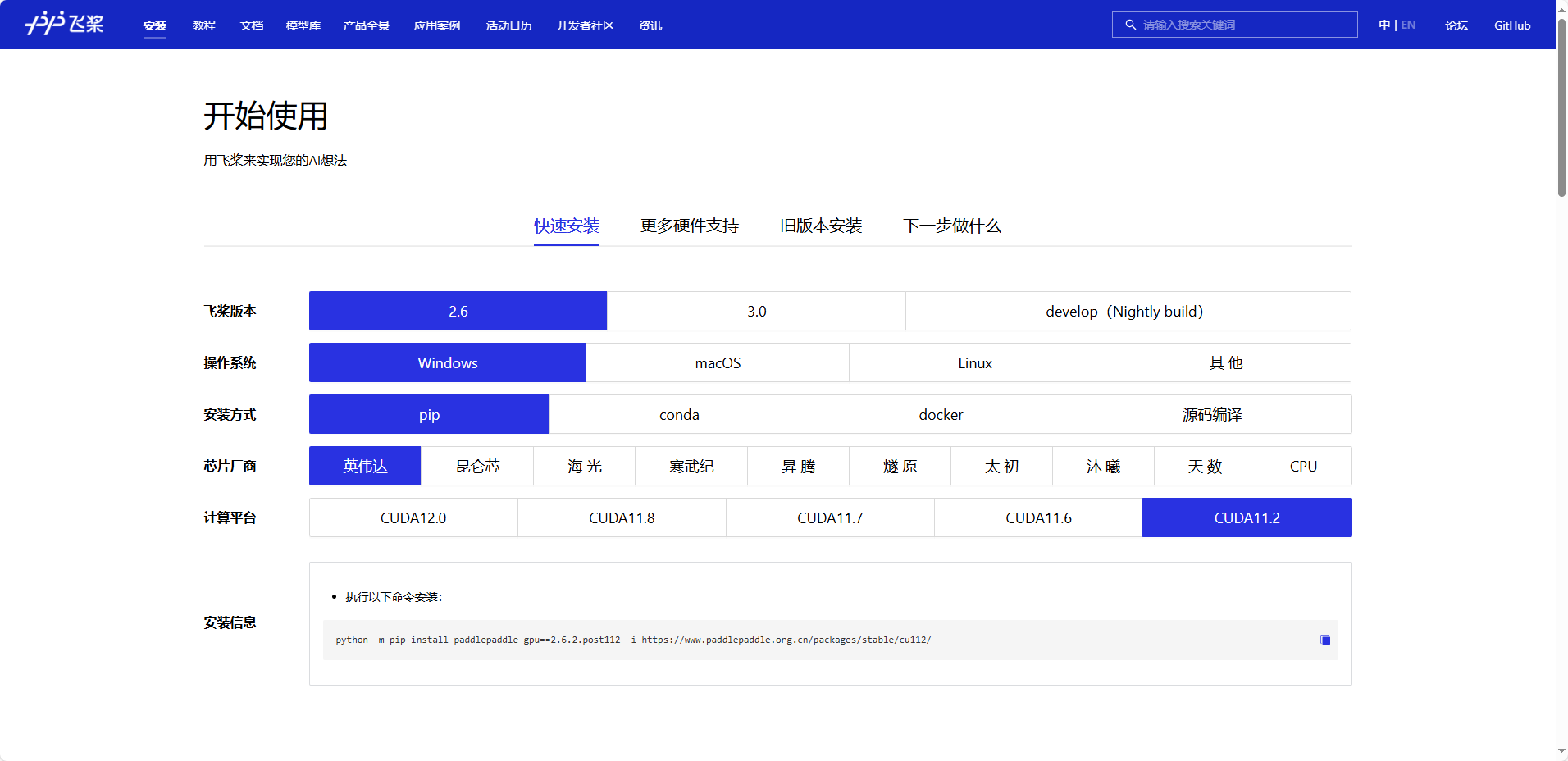The image size is (1568, 761).
Task: Choose docker install method
Action: [x=941, y=414]
